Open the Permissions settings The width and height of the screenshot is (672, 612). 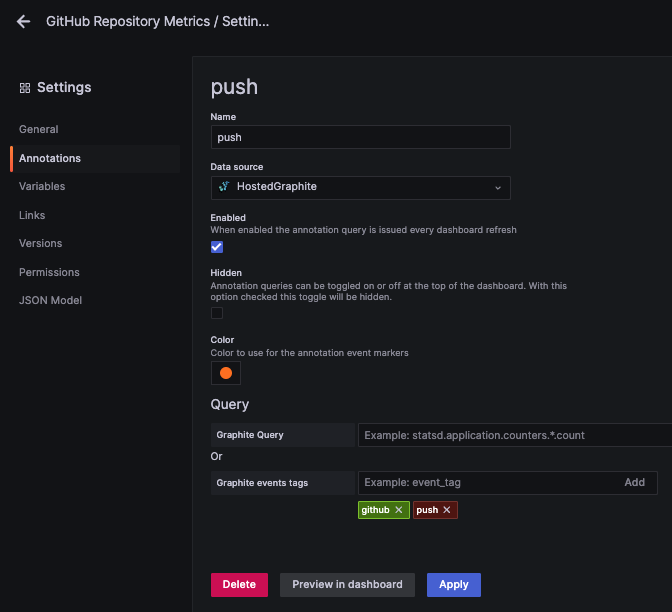(x=49, y=272)
